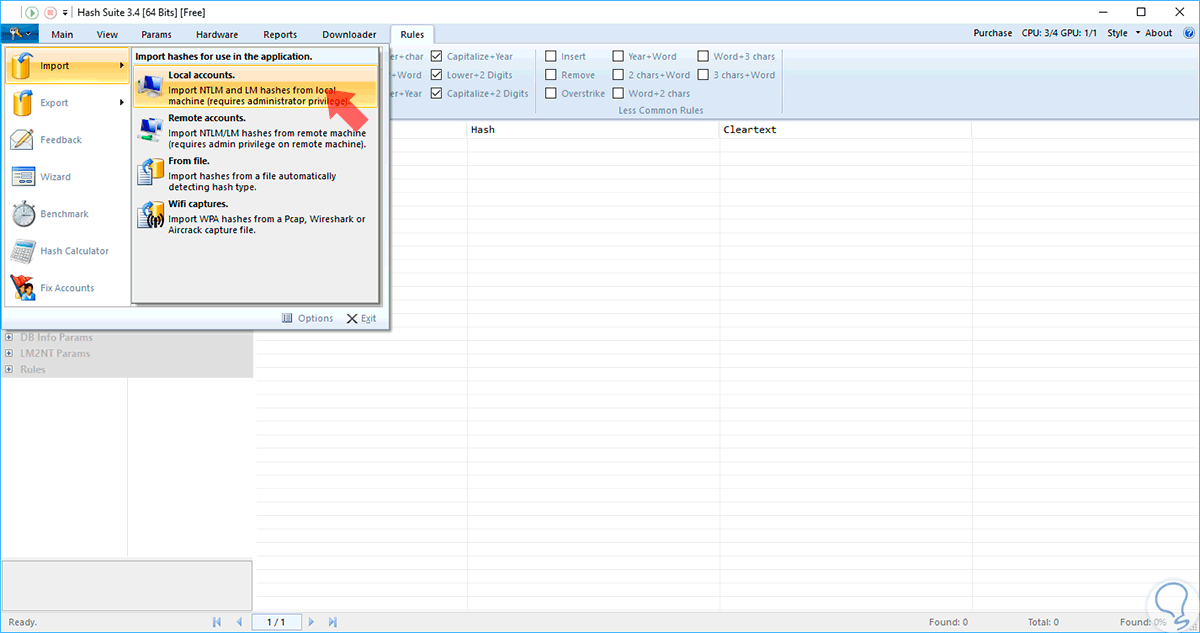Click the Wizard icon
This screenshot has height=633, width=1200.
23,177
